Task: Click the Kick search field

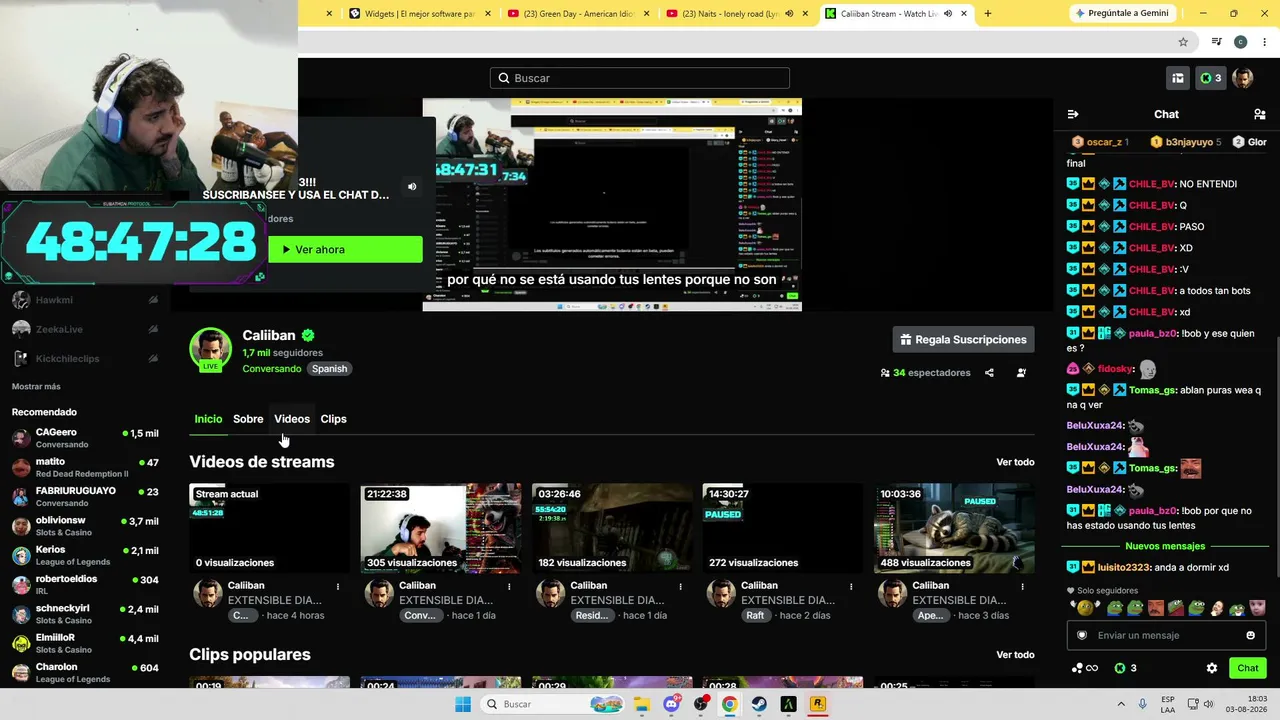Action: click(640, 78)
